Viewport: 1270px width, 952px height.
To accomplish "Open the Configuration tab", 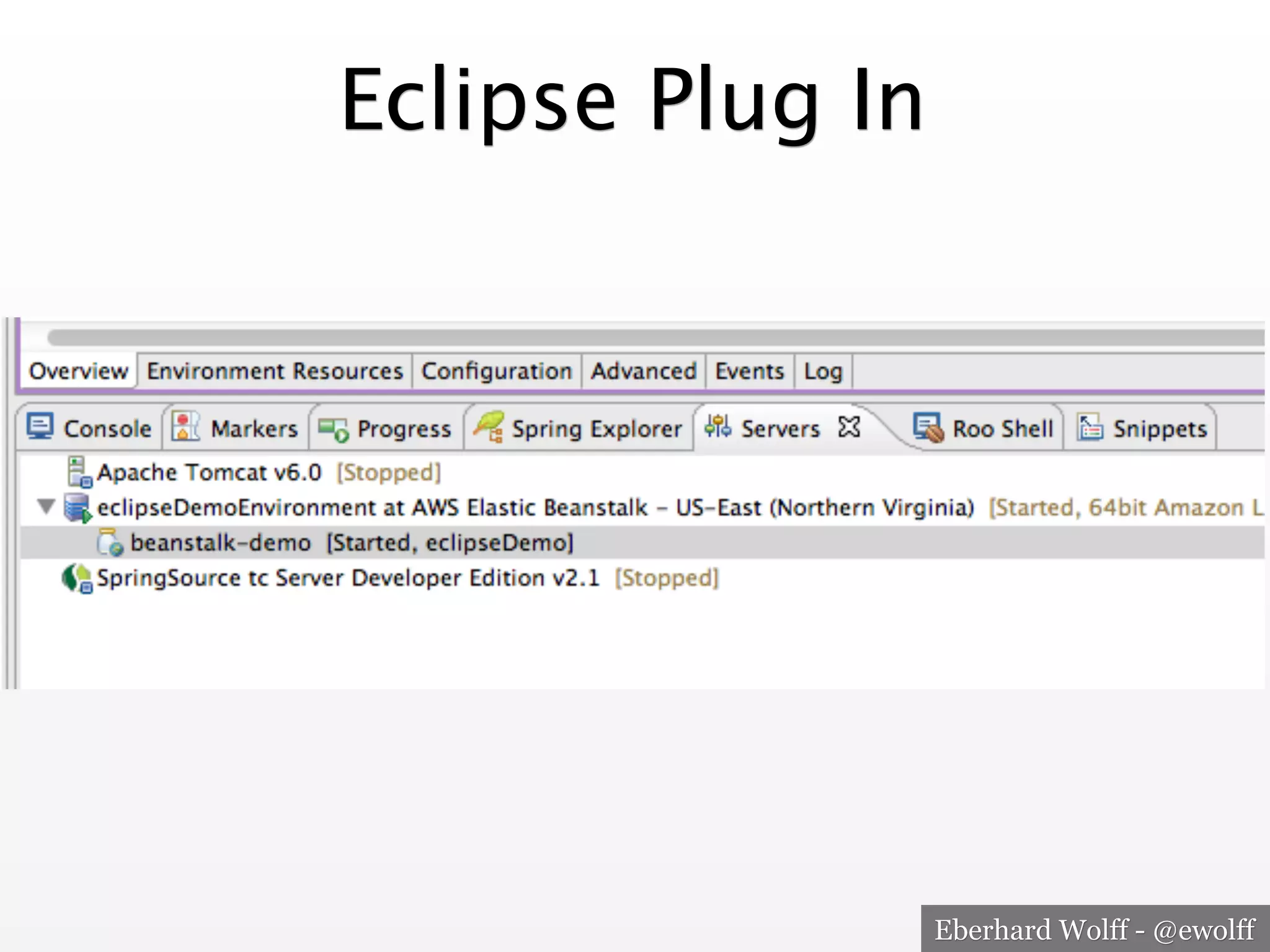I will pyautogui.click(x=497, y=371).
